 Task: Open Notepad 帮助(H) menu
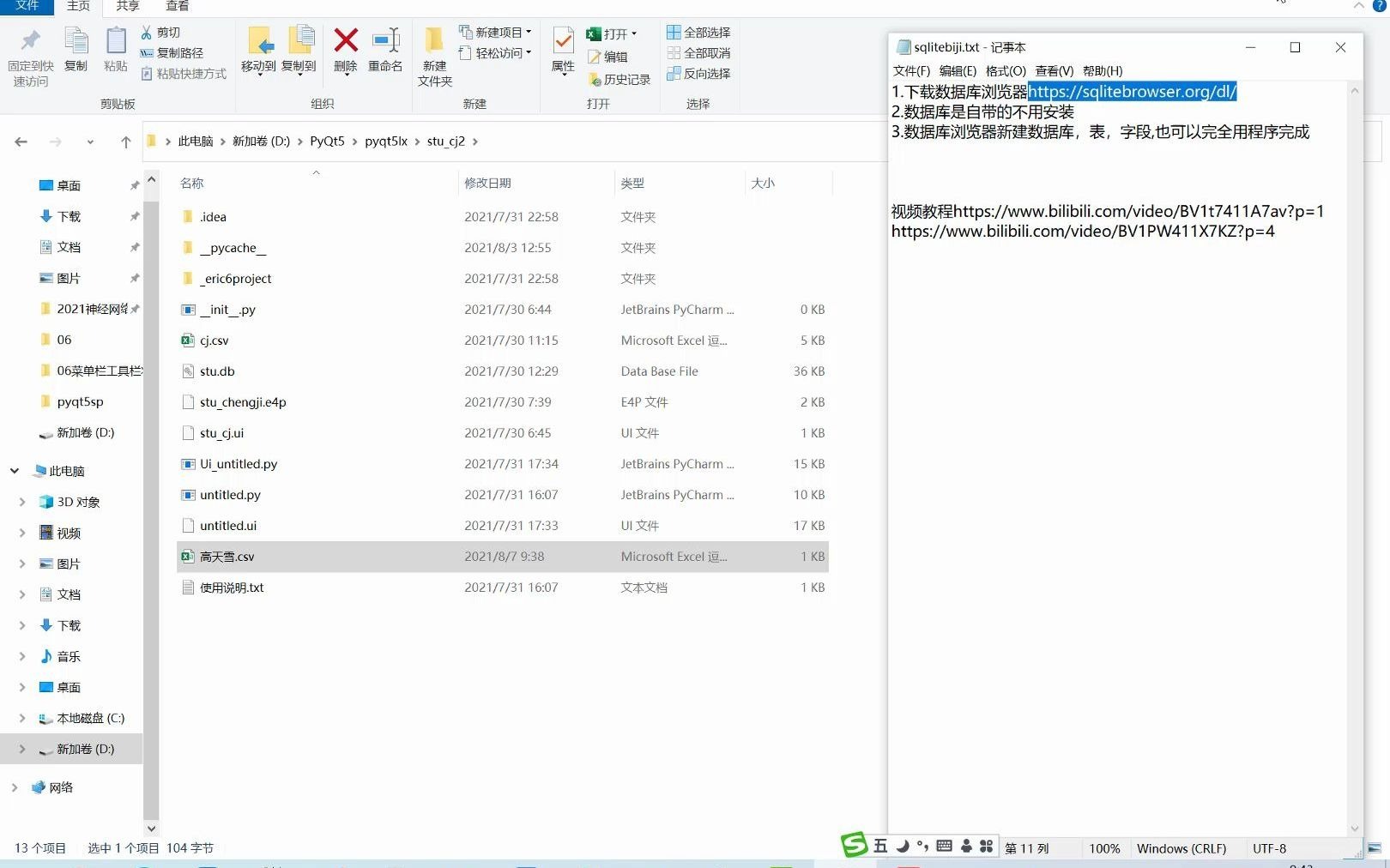point(1103,71)
